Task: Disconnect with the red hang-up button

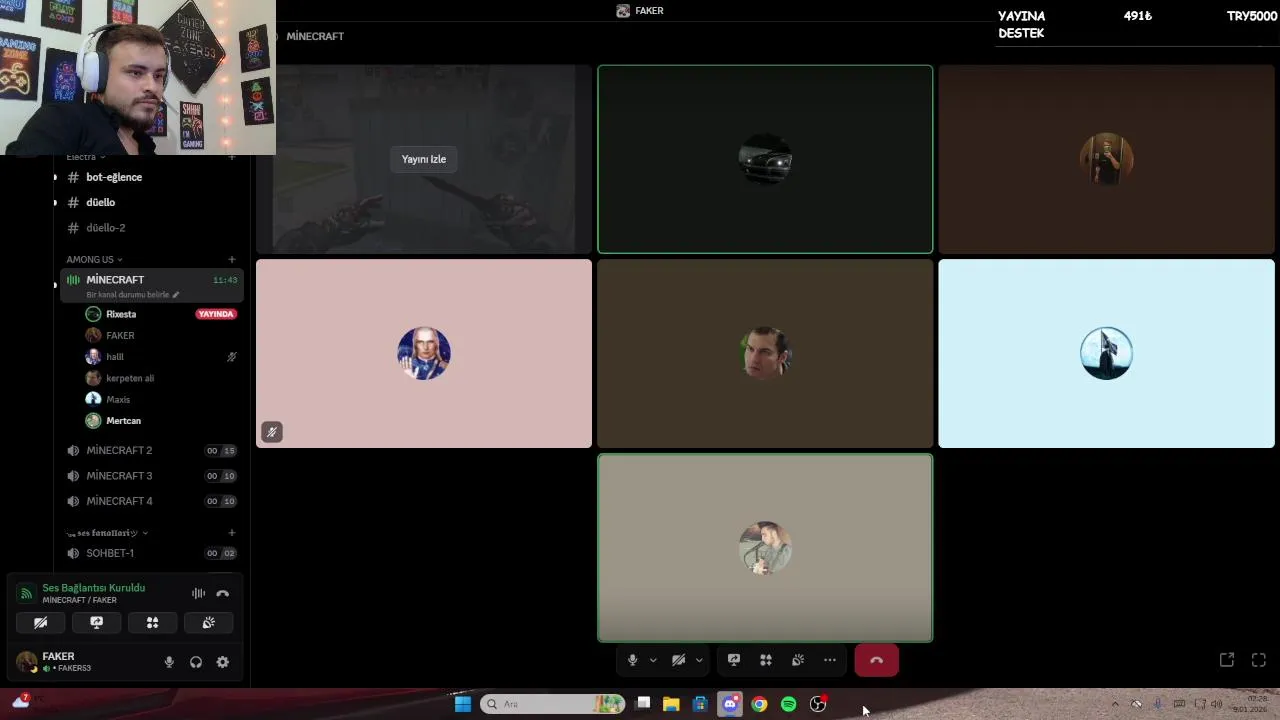Action: pos(877,660)
